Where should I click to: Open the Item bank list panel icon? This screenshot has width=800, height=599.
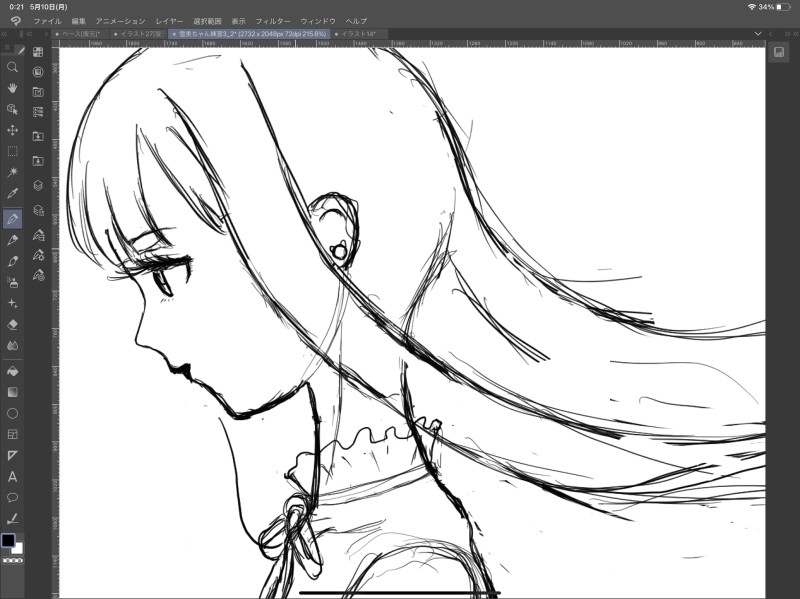[x=38, y=112]
